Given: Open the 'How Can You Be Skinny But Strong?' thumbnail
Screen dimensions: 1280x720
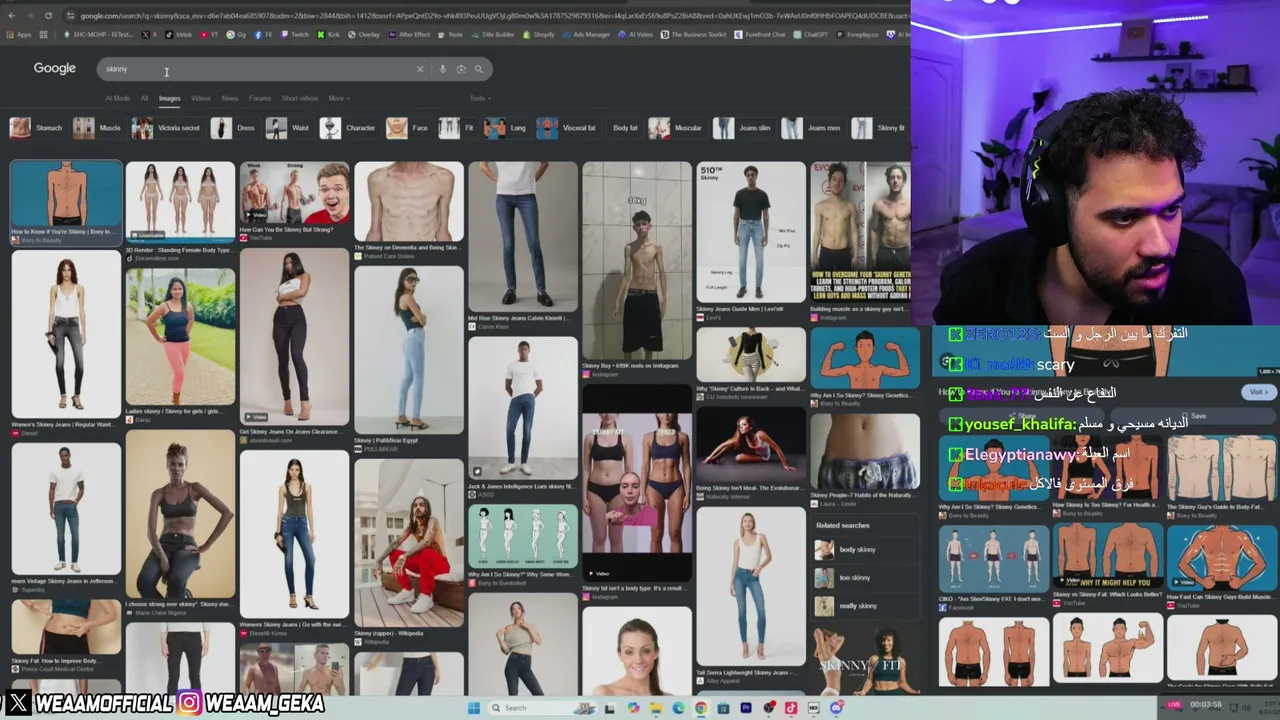Looking at the screenshot, I should point(294,201).
